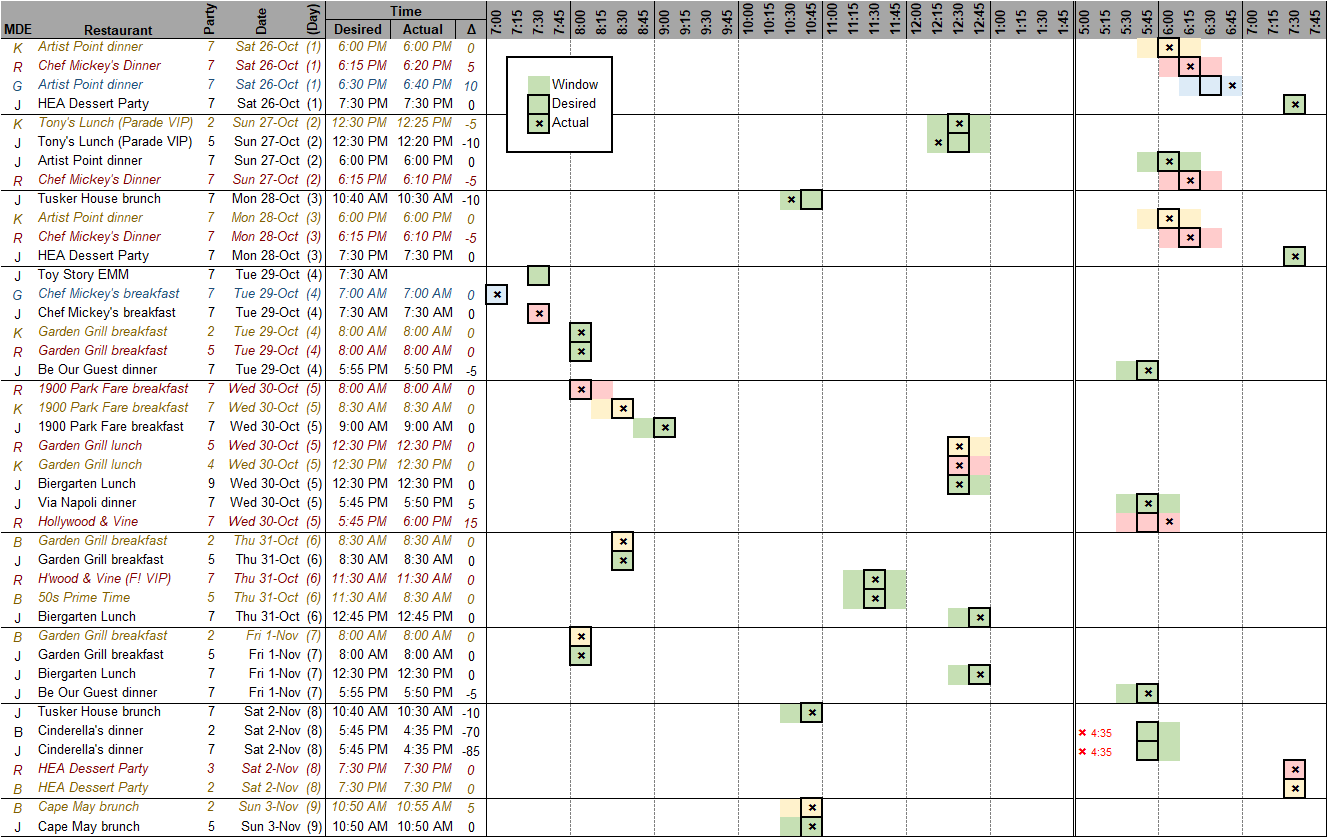
Task: Click the K code in Tony's Lunch italic row
Action: [17, 123]
